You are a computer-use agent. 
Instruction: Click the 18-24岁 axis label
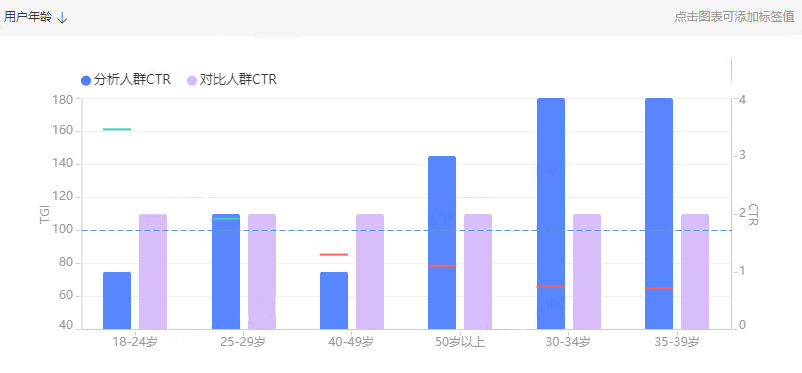tap(135, 342)
